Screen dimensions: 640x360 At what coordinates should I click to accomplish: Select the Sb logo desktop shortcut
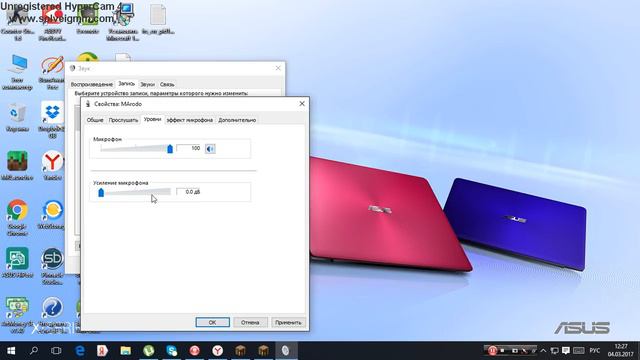(x=52, y=266)
